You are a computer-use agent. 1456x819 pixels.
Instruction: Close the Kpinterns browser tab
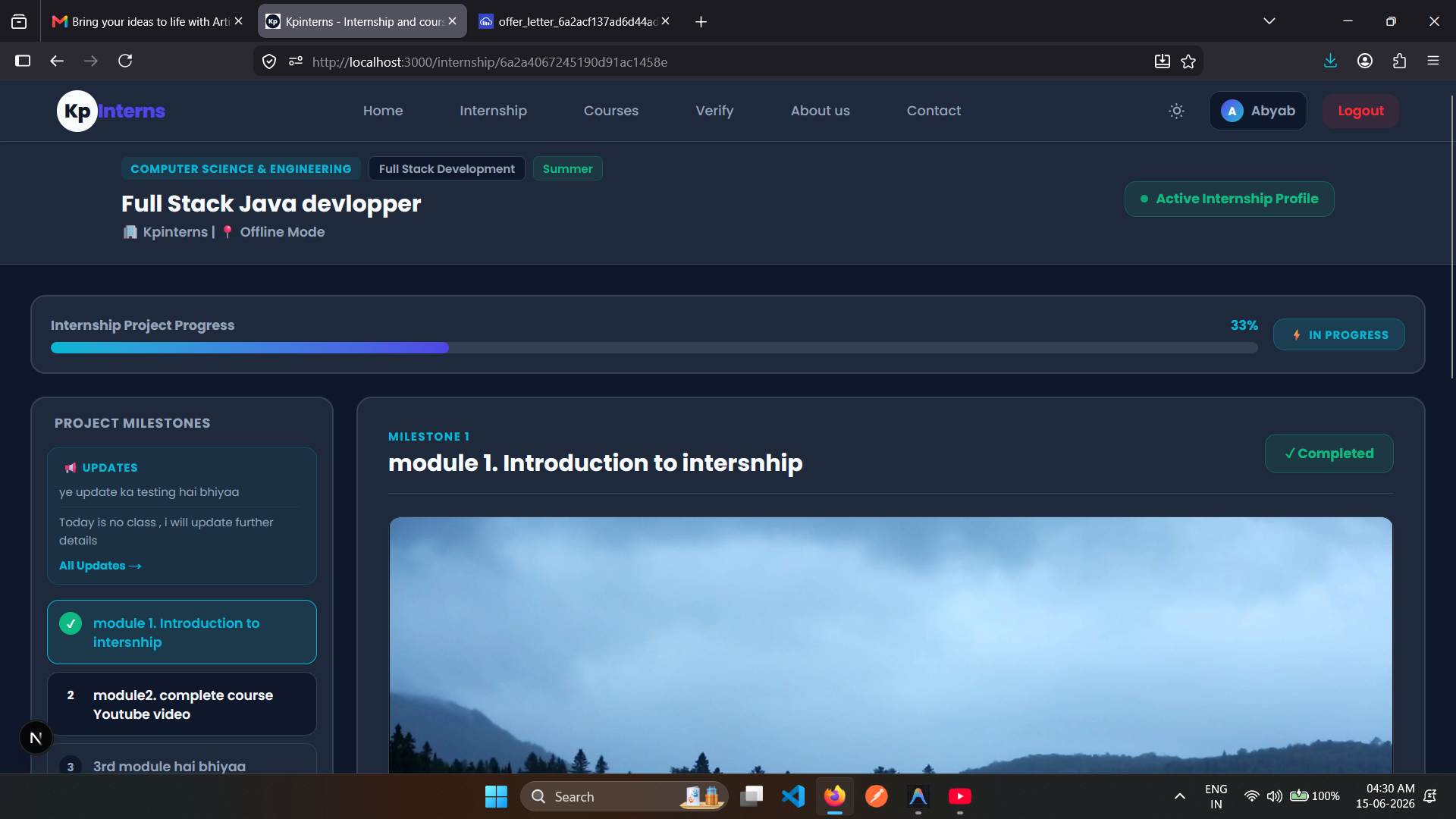453,21
